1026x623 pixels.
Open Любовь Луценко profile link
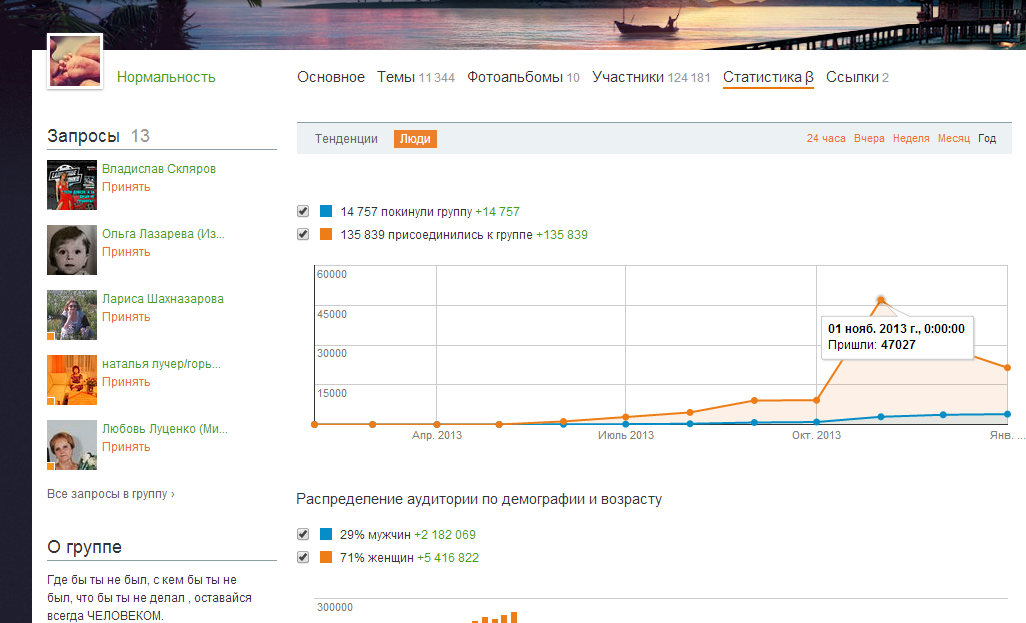[165, 429]
